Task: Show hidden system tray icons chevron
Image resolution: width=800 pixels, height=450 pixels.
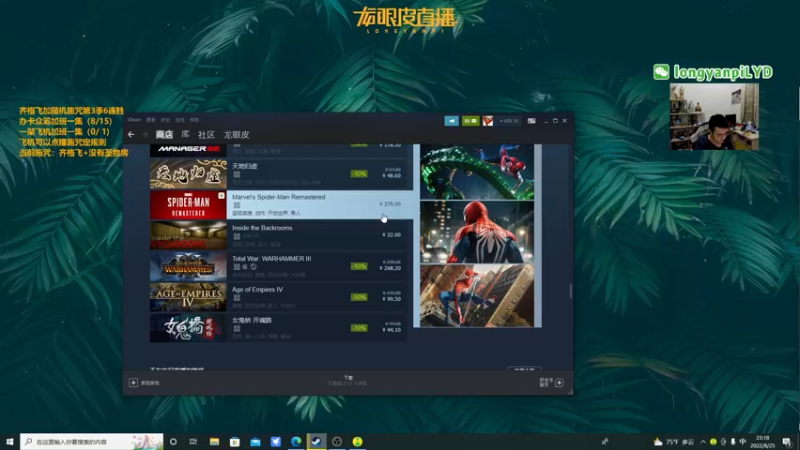Action: (703, 441)
